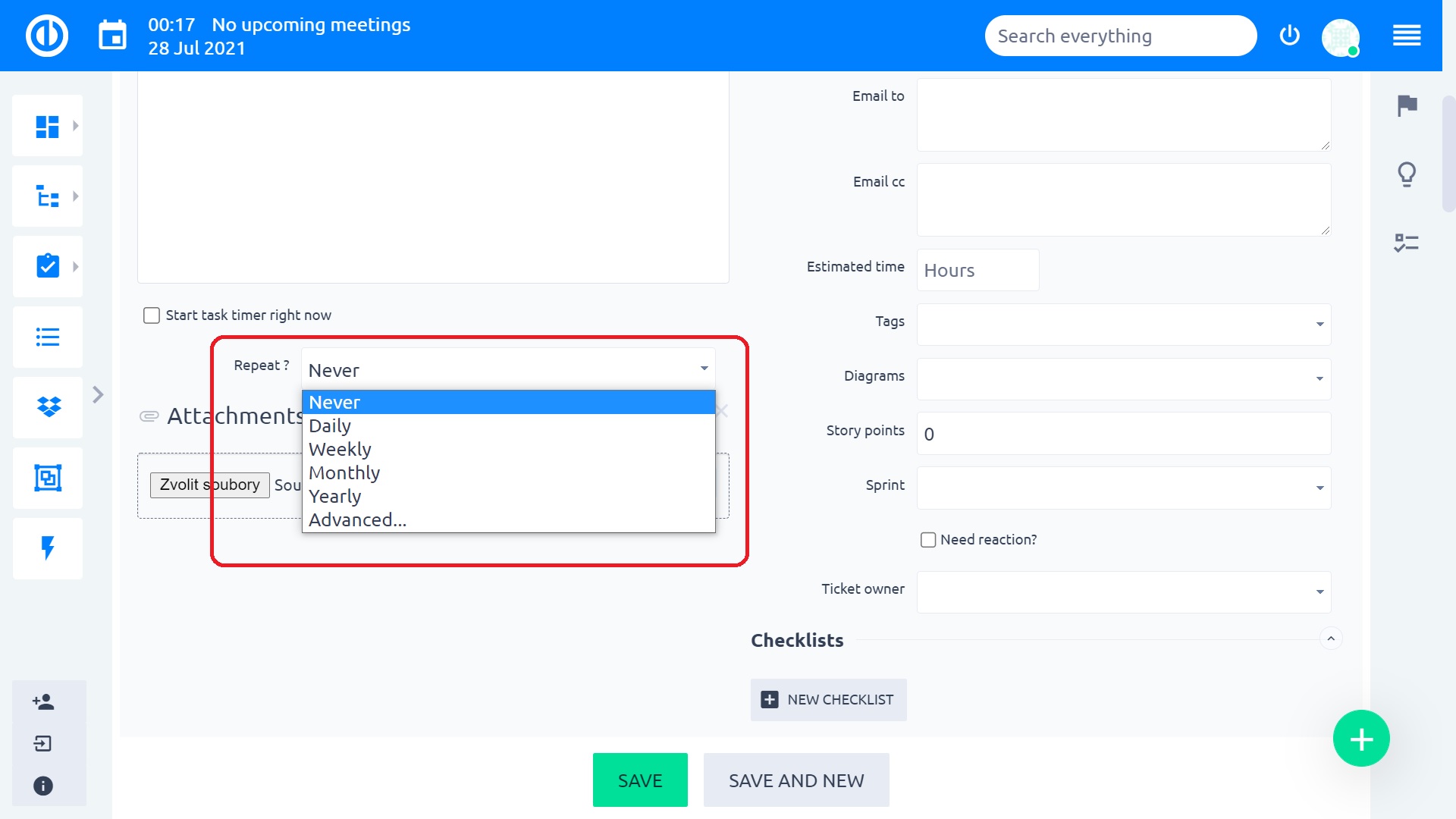Image resolution: width=1456 pixels, height=819 pixels.
Task: Select Weekly in Repeat list
Action: 340,450
